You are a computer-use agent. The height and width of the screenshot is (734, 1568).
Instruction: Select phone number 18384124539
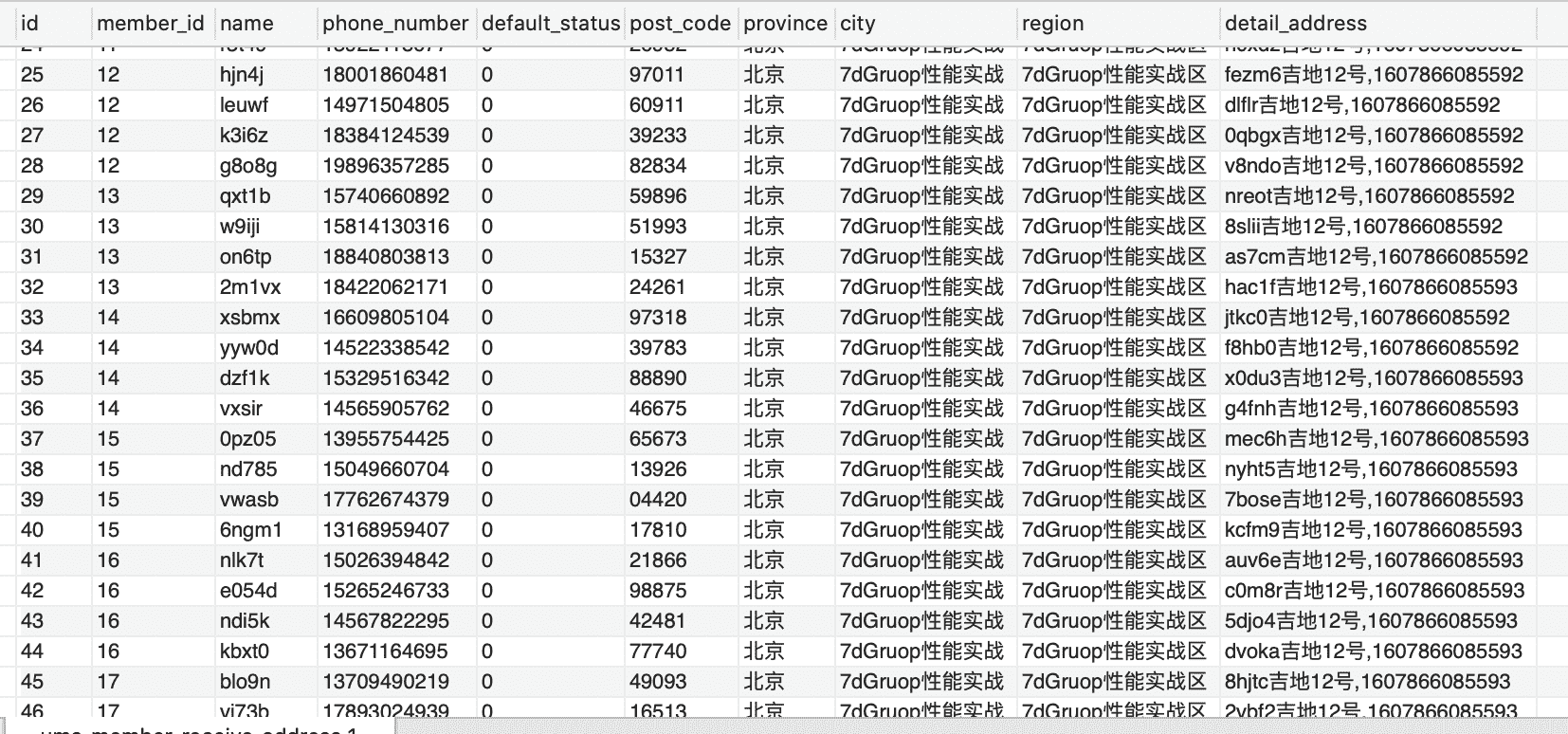[x=386, y=136]
